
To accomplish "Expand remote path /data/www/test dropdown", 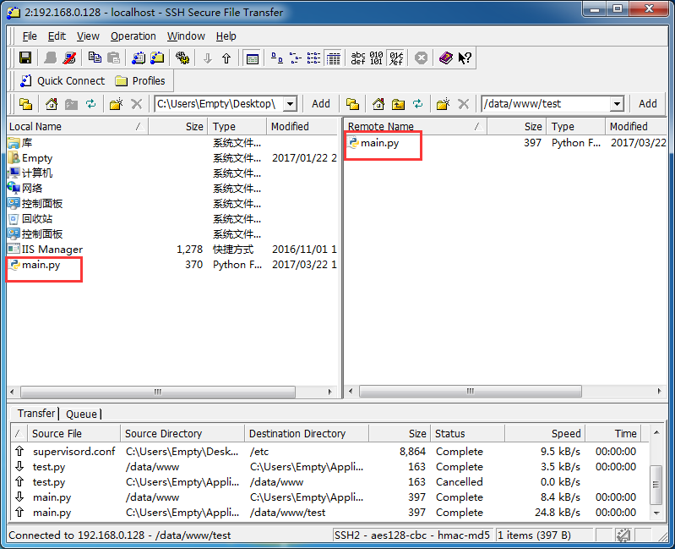I will [x=617, y=104].
